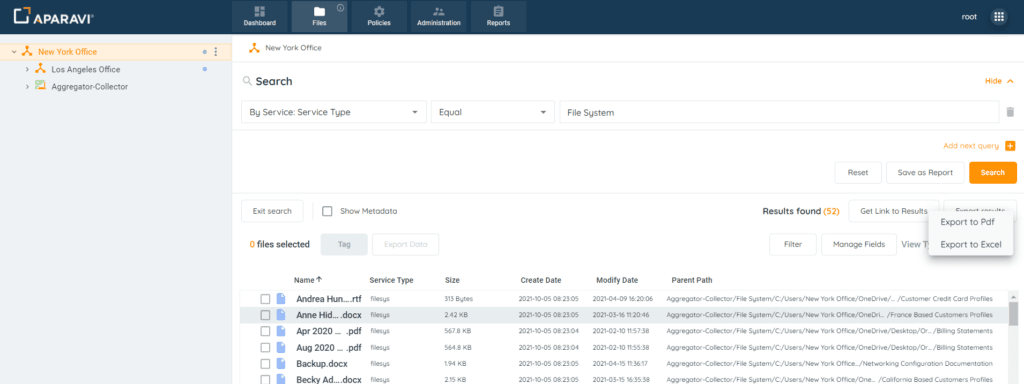
Task: Click Exit search
Action: 272,211
